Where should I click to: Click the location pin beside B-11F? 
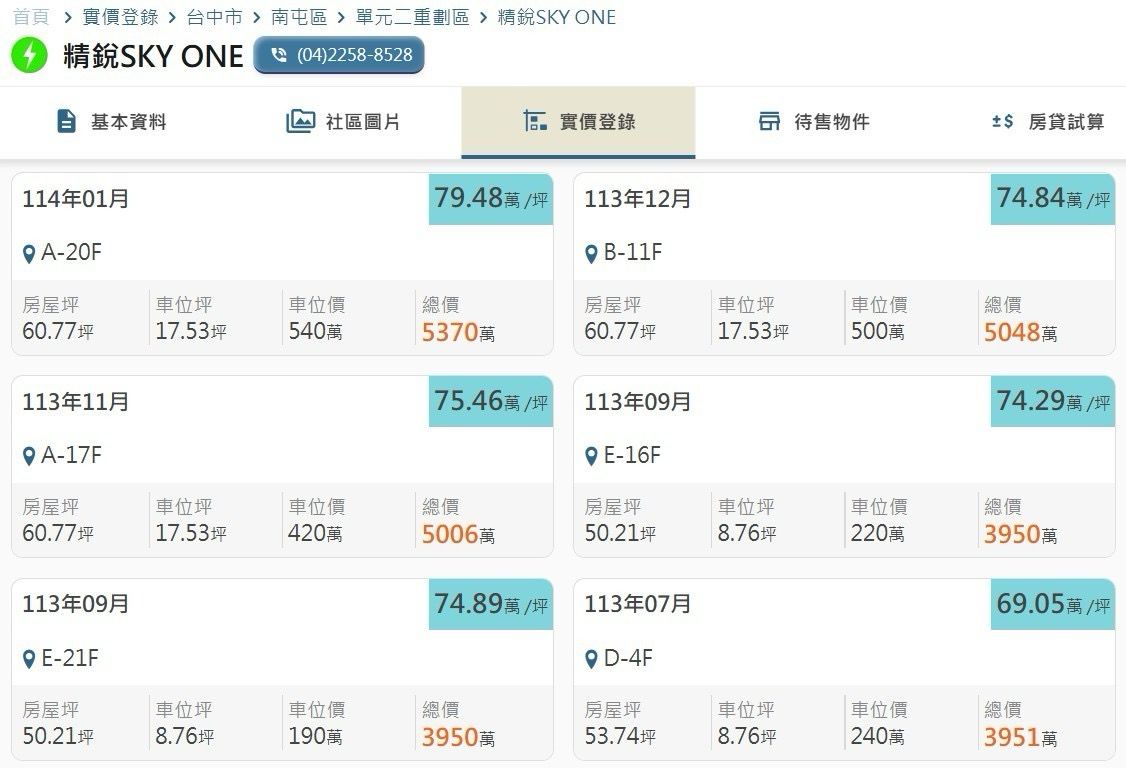click(x=591, y=254)
